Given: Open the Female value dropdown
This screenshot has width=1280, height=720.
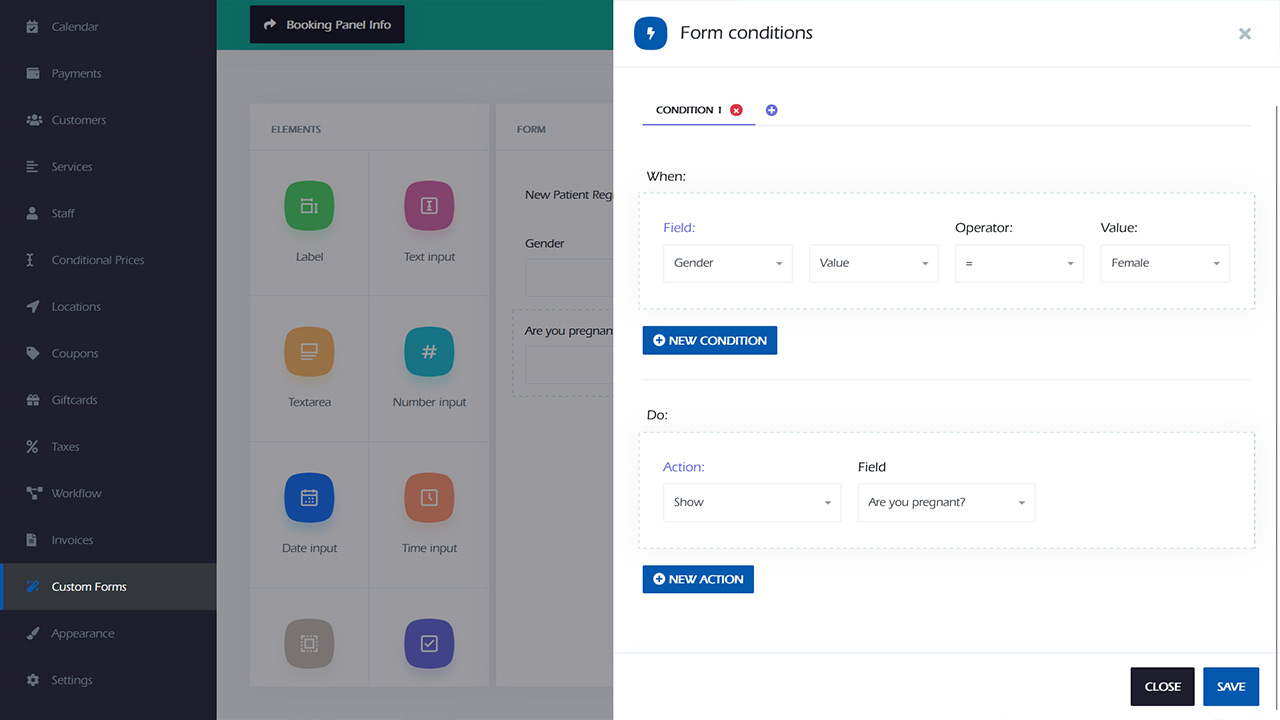Looking at the screenshot, I should 1164,263.
